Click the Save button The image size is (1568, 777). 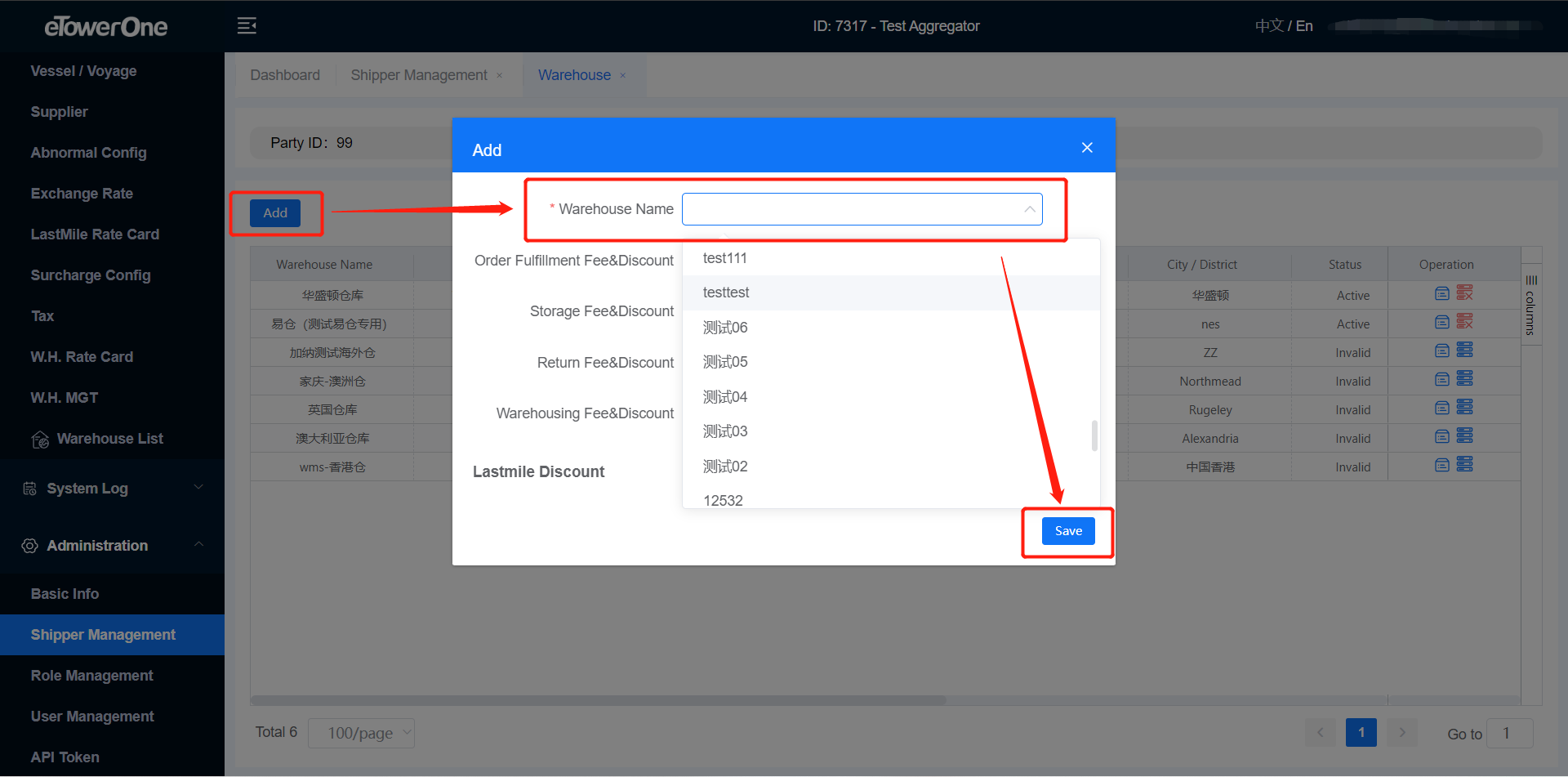point(1067,531)
